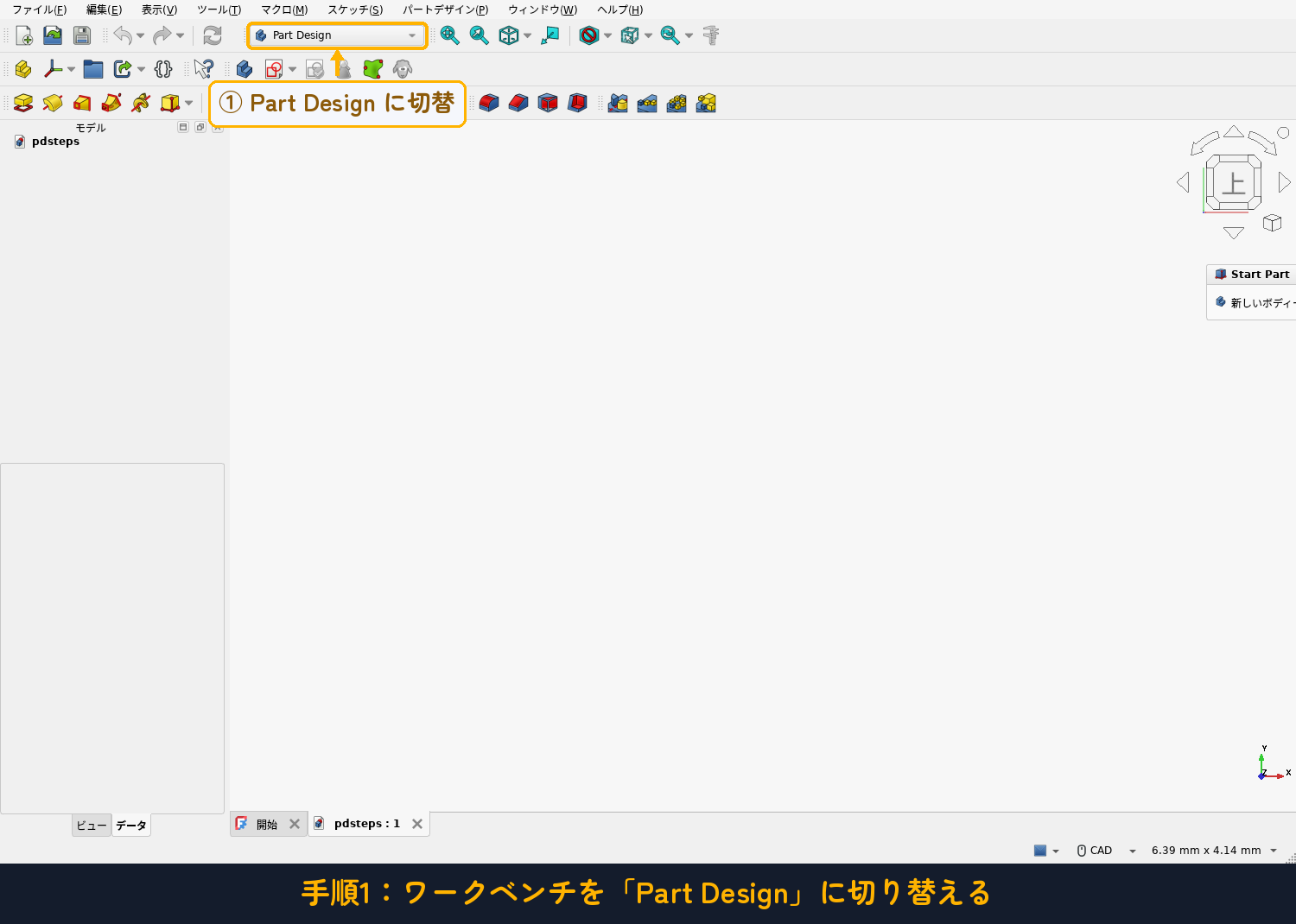
Task: Expand the datum tools dropdown arrow
Action: (71, 69)
